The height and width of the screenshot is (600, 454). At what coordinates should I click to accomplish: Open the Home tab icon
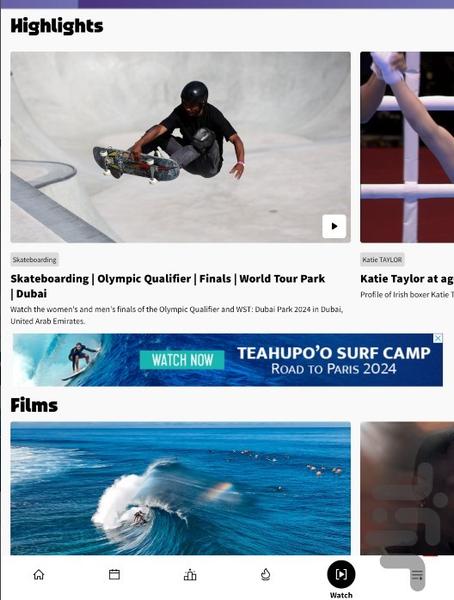(39, 574)
